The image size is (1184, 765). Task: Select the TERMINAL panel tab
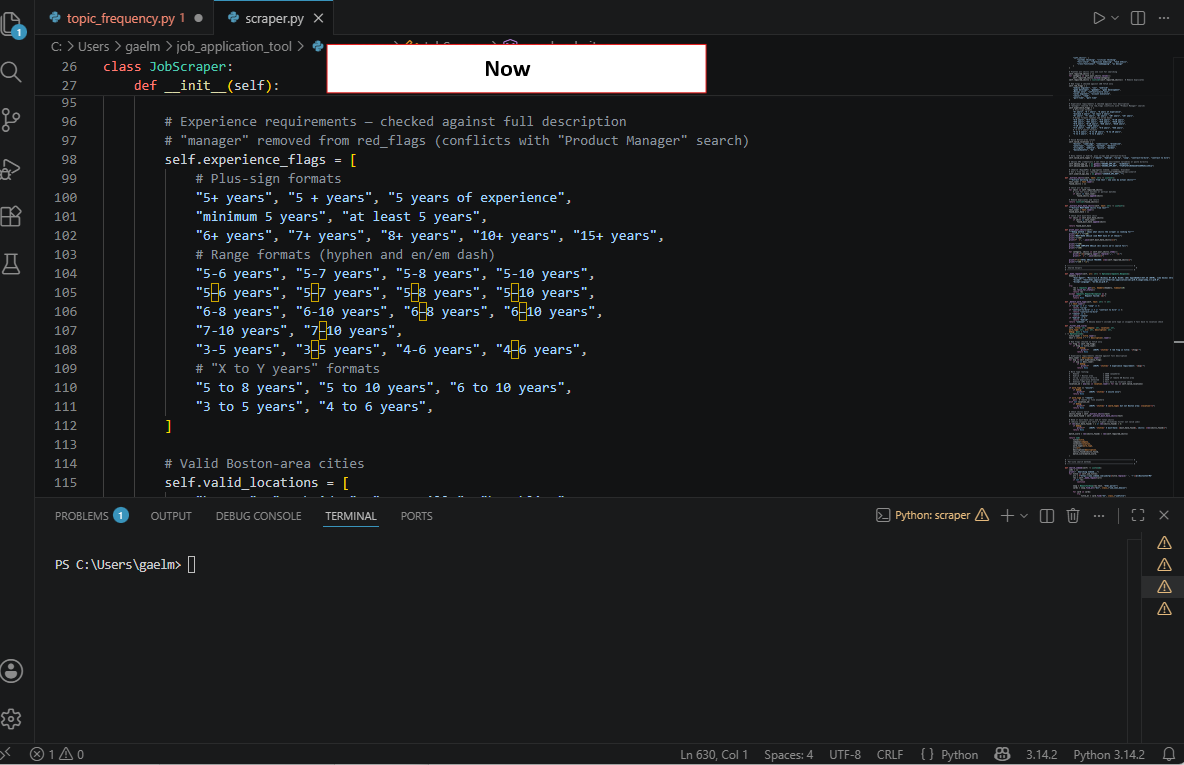click(350, 516)
